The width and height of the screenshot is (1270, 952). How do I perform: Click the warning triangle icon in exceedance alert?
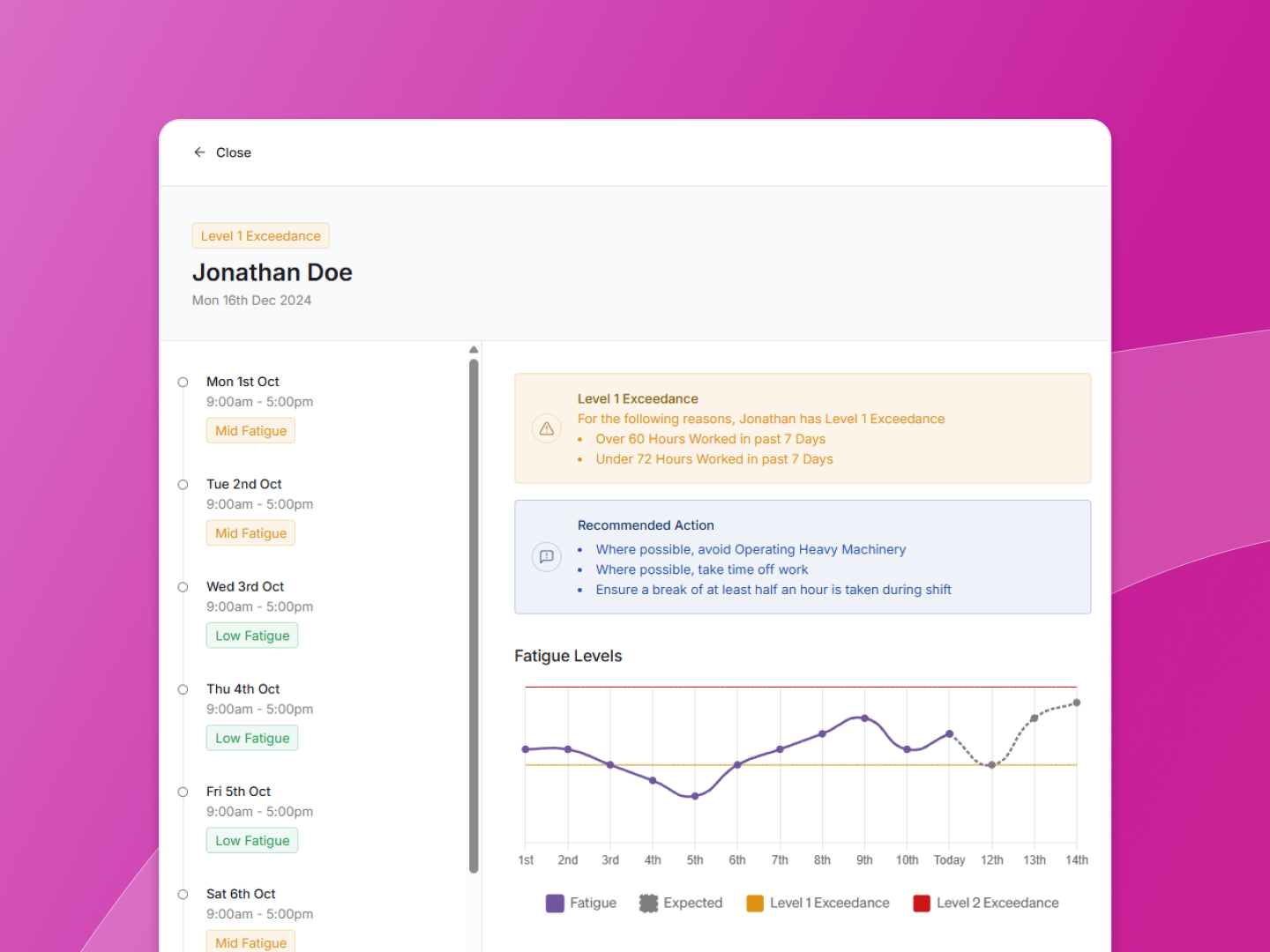tap(547, 428)
